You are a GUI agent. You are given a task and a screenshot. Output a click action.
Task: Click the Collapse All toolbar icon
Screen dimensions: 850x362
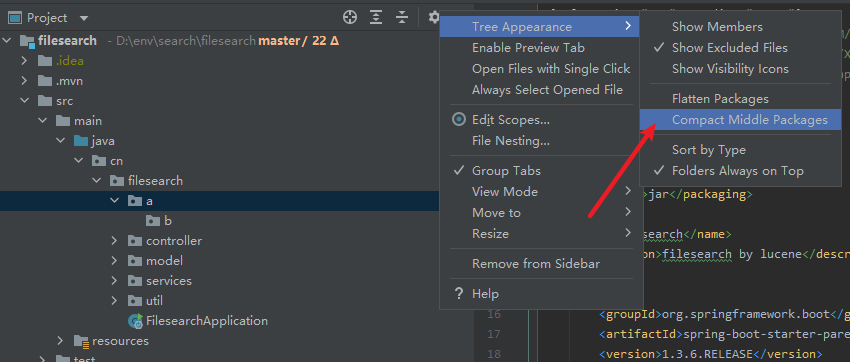coord(402,17)
